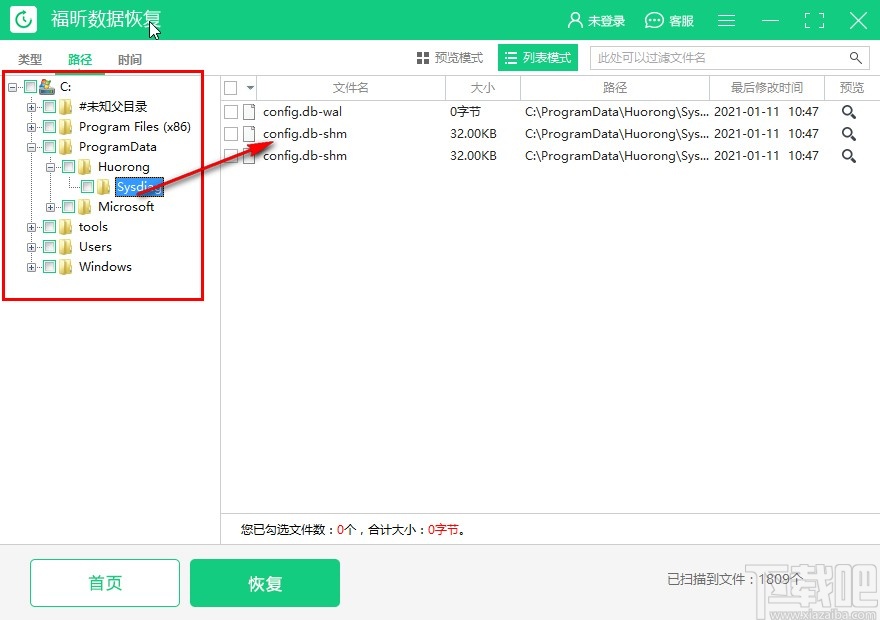Image resolution: width=880 pixels, height=620 pixels.
Task: Click the Microsoft folder icon in the tree
Action: [84, 207]
